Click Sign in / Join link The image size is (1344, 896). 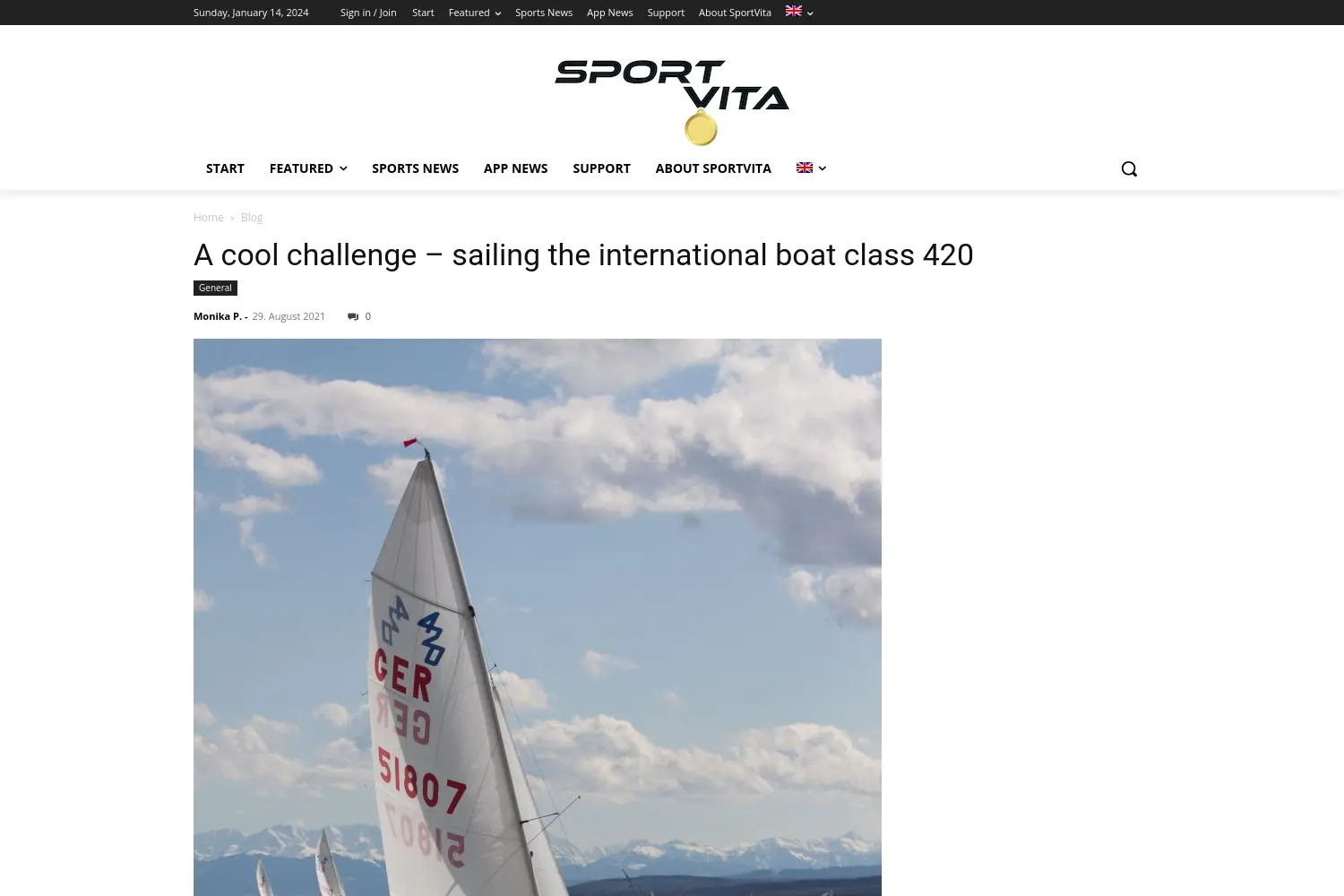[x=368, y=13]
